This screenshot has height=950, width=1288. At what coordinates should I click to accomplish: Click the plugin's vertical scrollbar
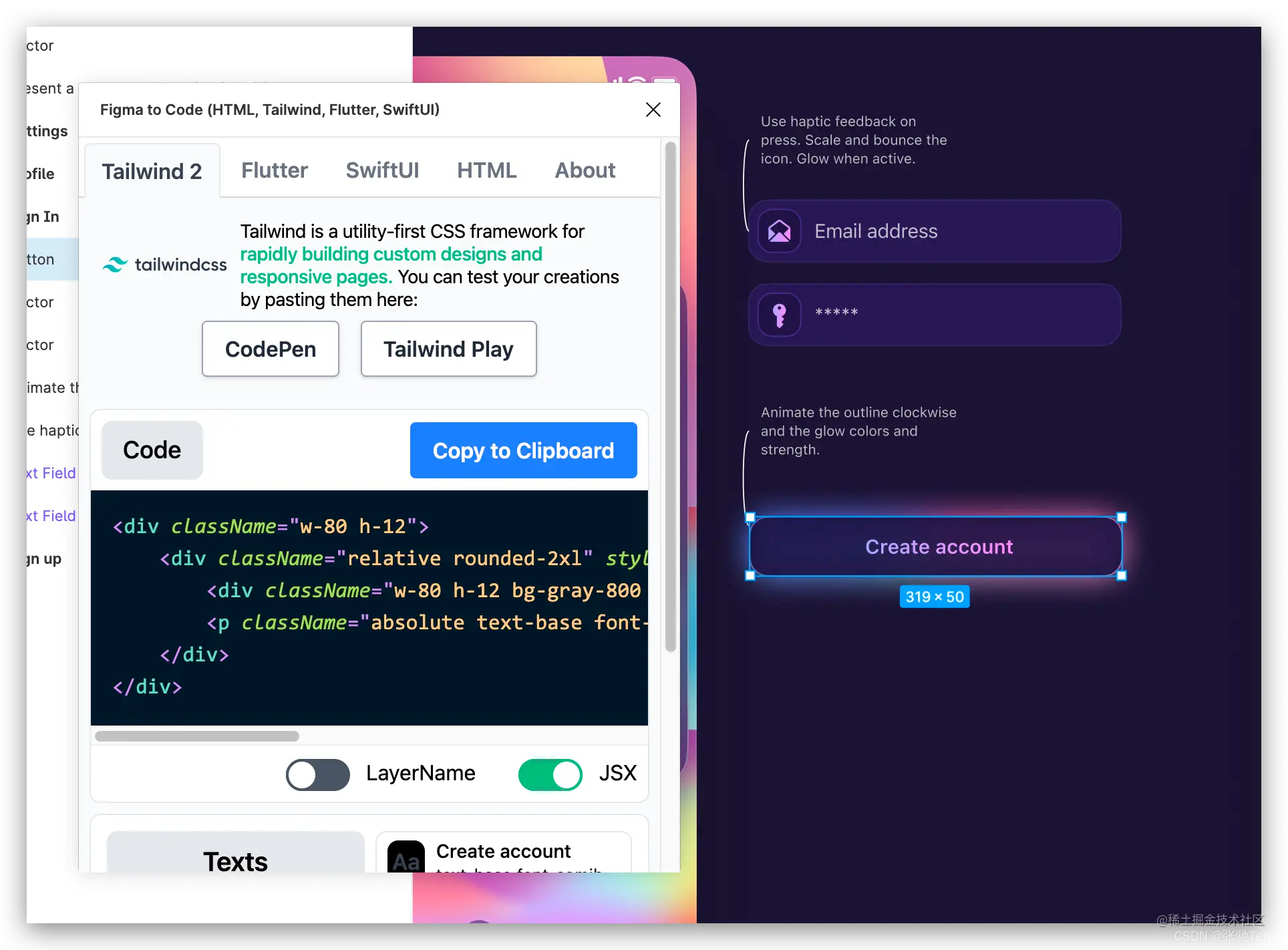[670, 397]
